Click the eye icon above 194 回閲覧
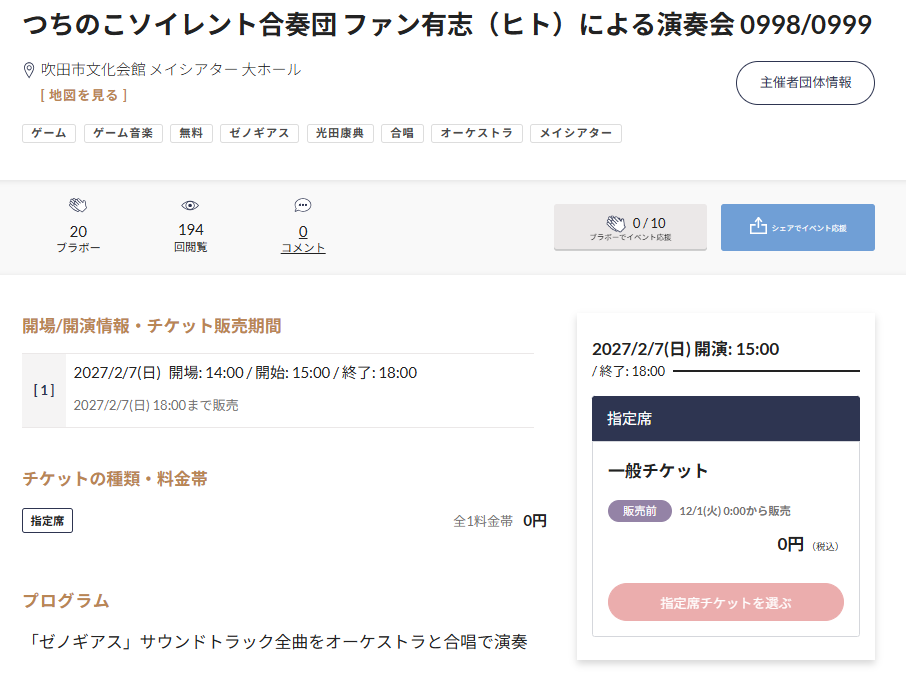Image resolution: width=906 pixels, height=692 pixels. pyautogui.click(x=190, y=205)
